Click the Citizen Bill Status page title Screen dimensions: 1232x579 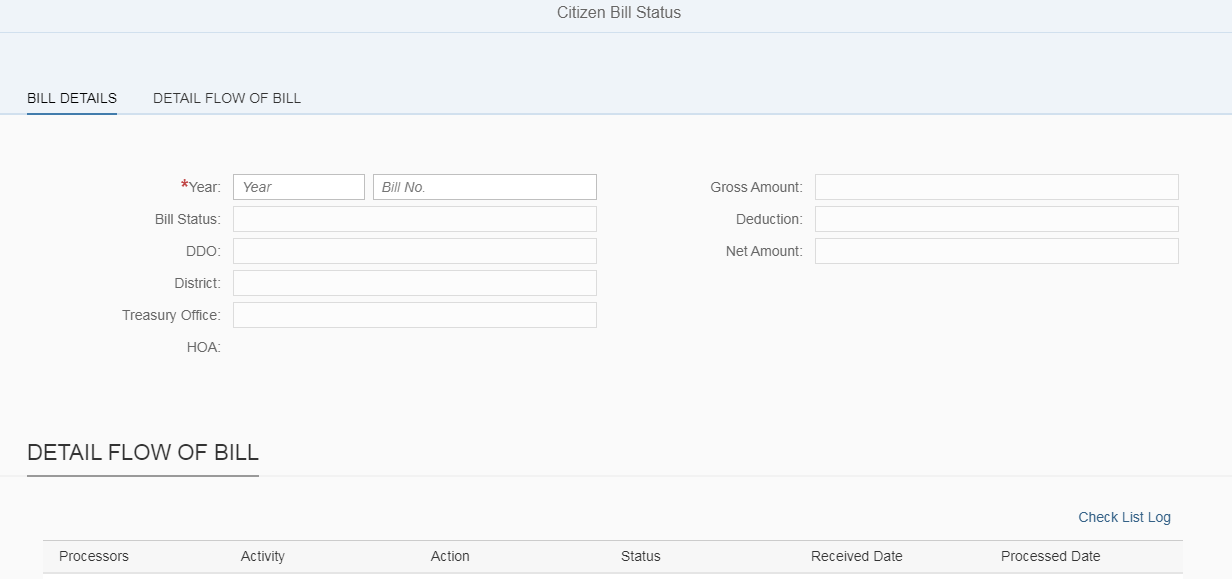(x=619, y=13)
